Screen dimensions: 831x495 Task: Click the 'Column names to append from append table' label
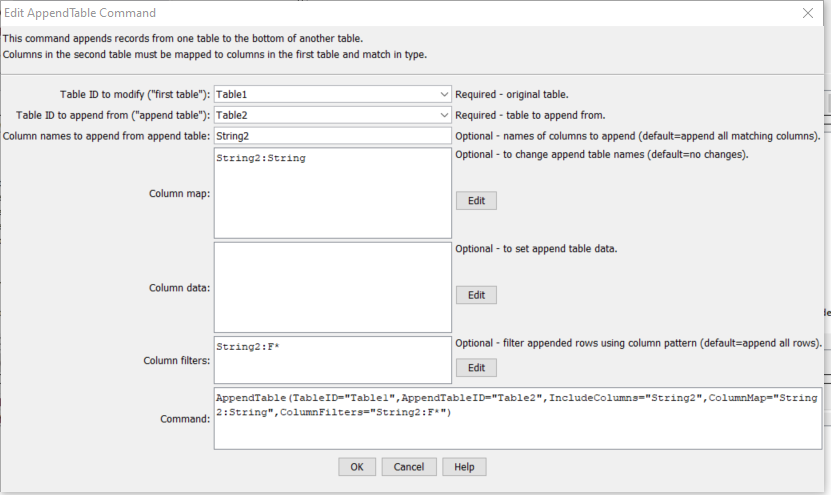(107, 136)
